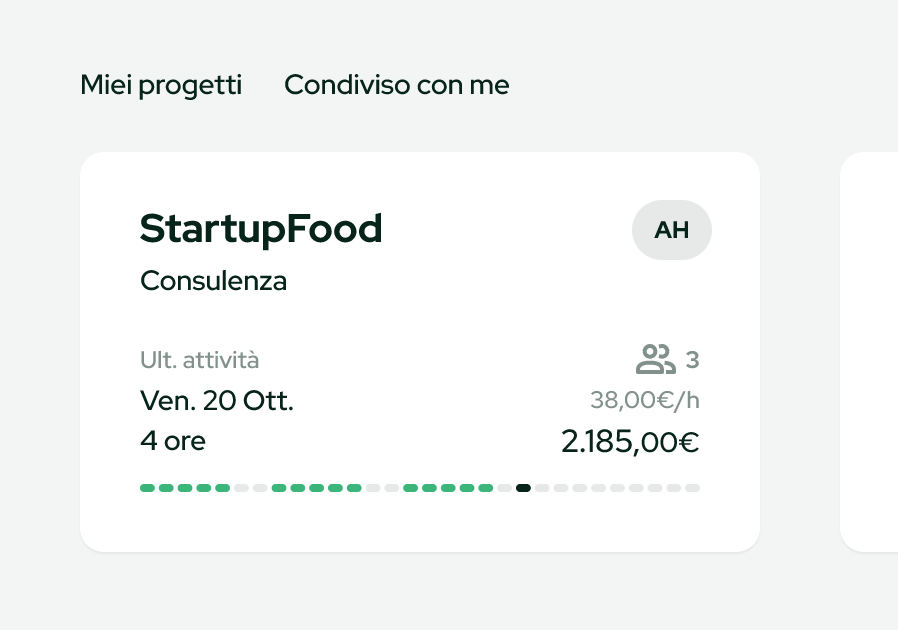Screen dimensions: 898x630
Task: Click the last gray segment of progress bar
Action: click(692, 488)
